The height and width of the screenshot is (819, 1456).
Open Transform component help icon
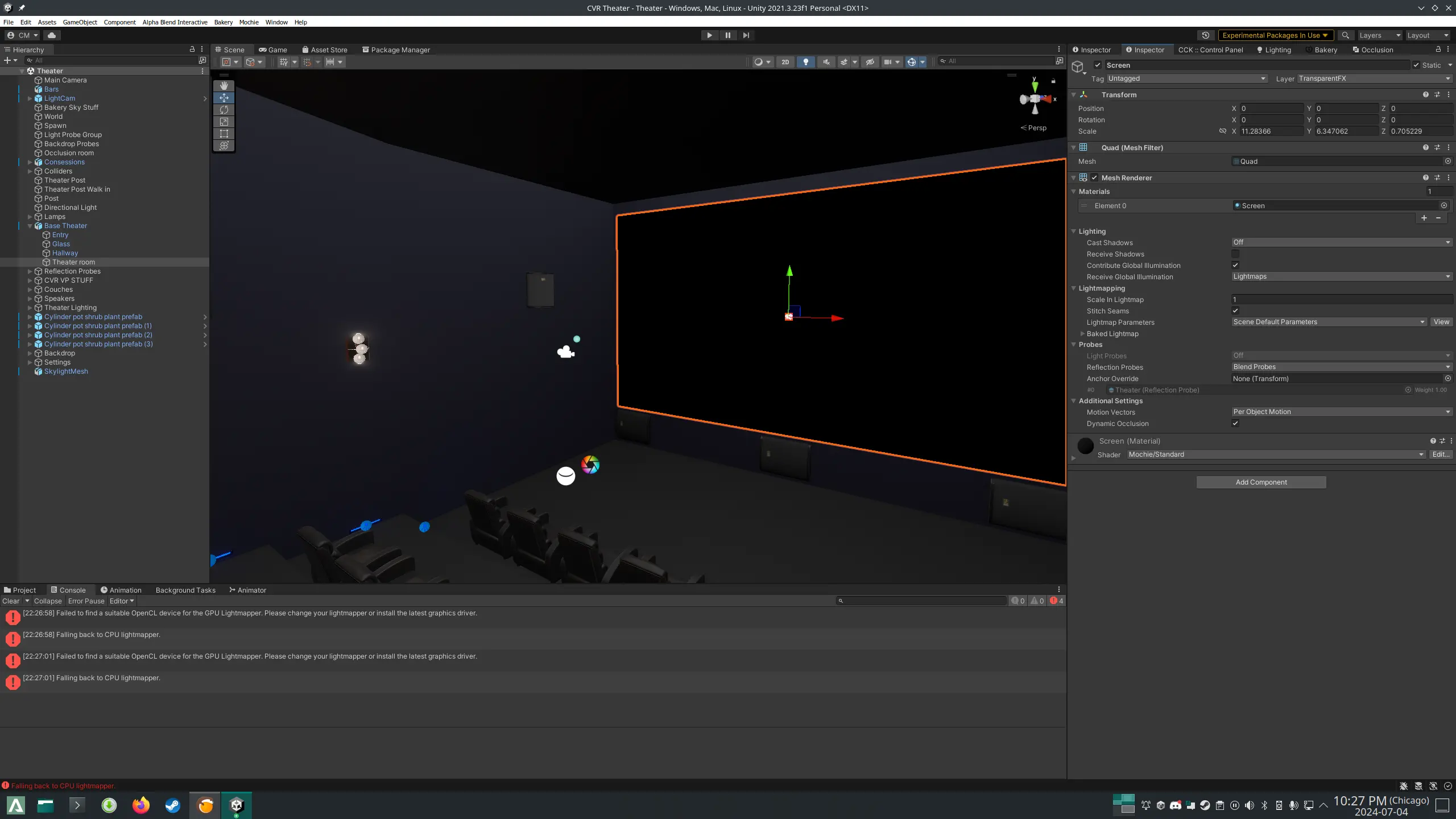1425,95
